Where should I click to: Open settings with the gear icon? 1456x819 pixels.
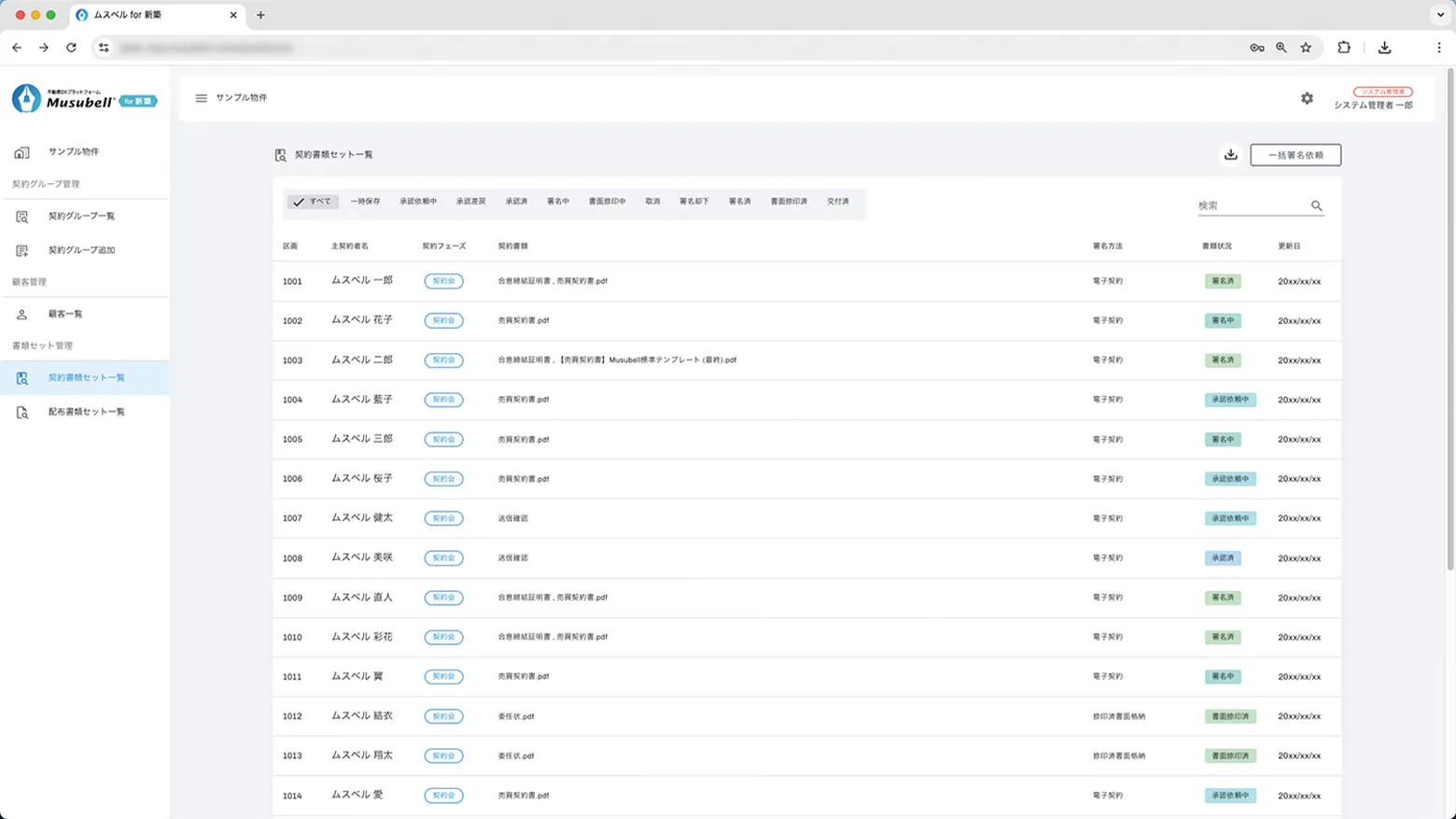[x=1307, y=98]
